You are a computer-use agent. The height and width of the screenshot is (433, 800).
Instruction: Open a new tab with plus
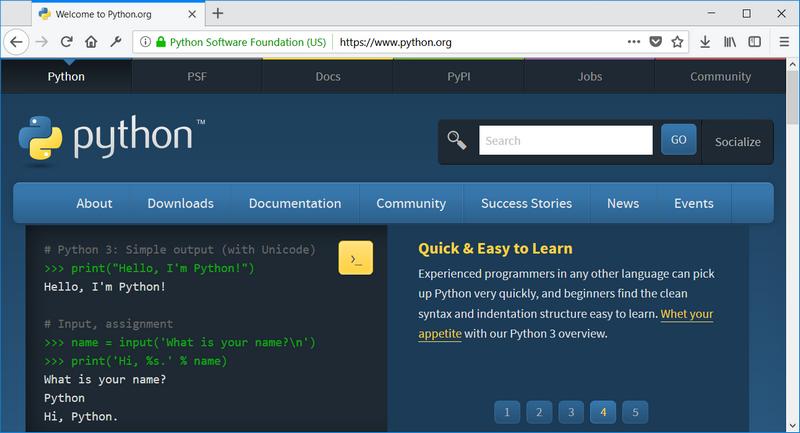[x=218, y=13]
